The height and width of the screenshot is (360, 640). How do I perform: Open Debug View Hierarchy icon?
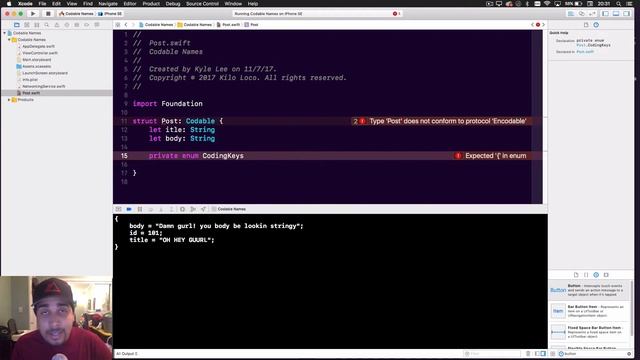[x=182, y=209]
